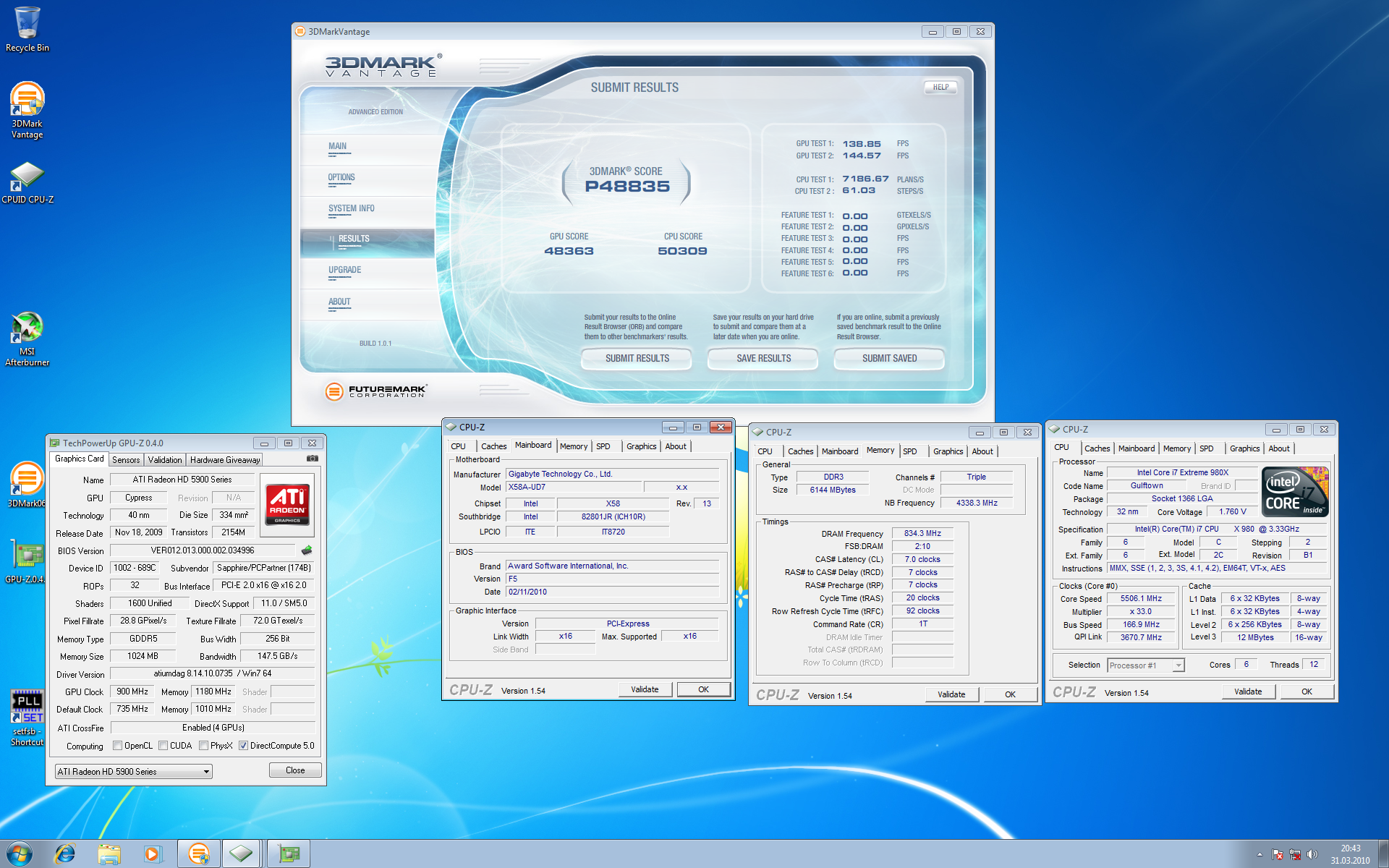This screenshot has height=868, width=1389.
Task: Switch to CPU-Z taskbar button
Action: click(x=242, y=854)
